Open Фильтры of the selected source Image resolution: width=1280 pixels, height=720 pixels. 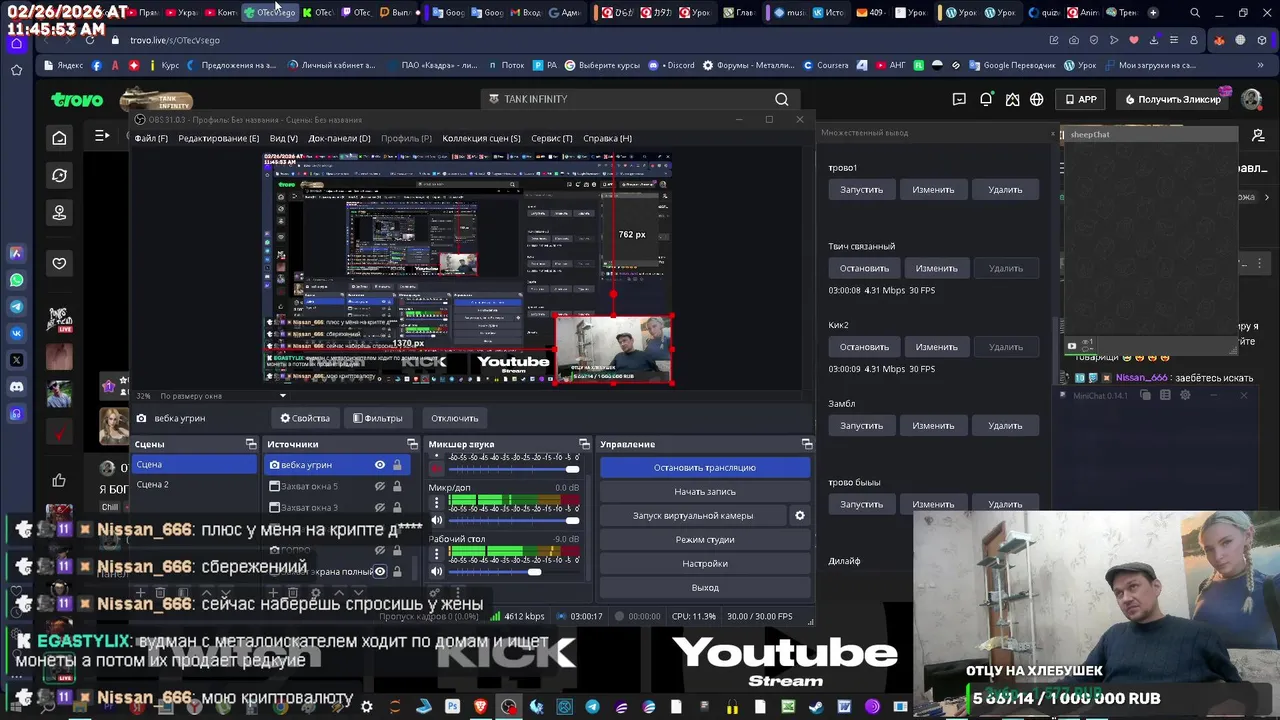point(378,418)
